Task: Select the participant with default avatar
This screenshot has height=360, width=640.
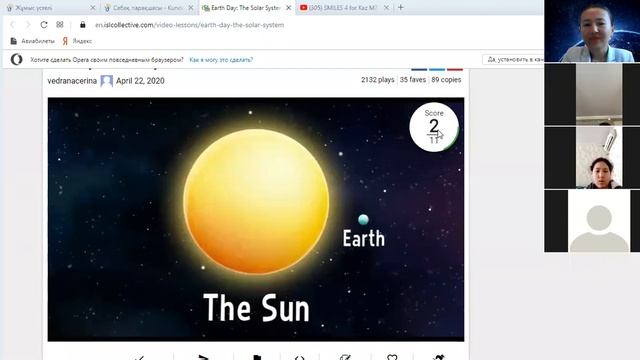Action: pos(592,221)
